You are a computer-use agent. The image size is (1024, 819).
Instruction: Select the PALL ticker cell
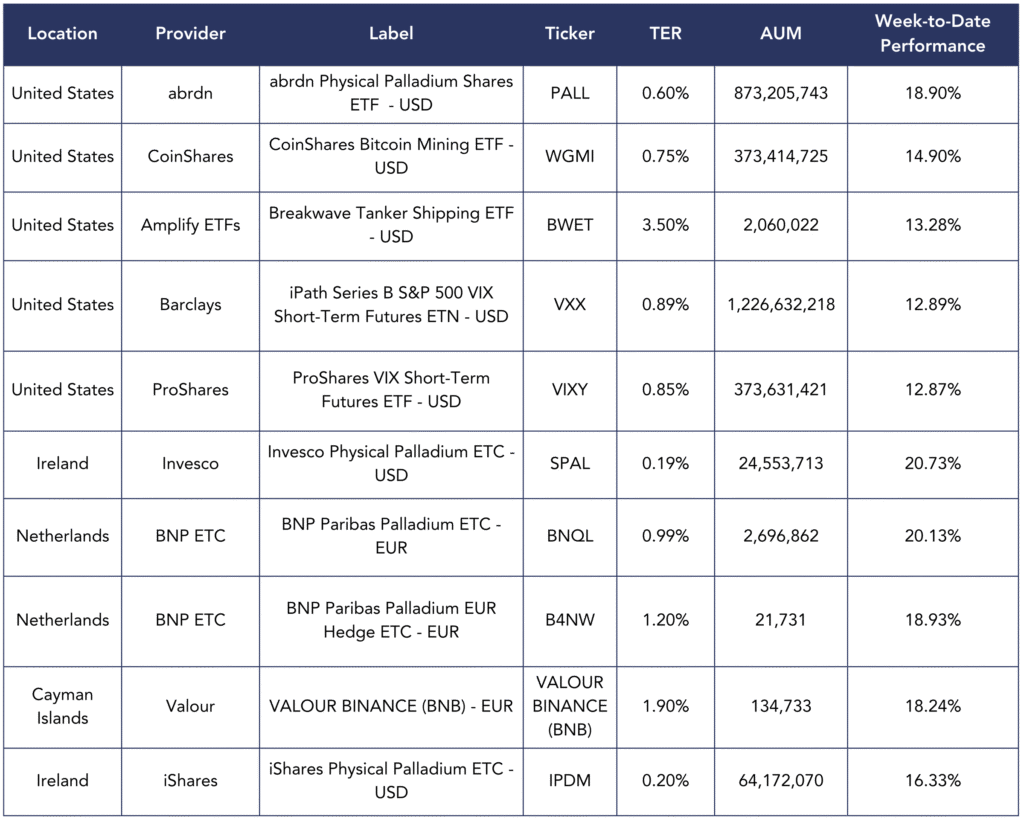(x=569, y=93)
